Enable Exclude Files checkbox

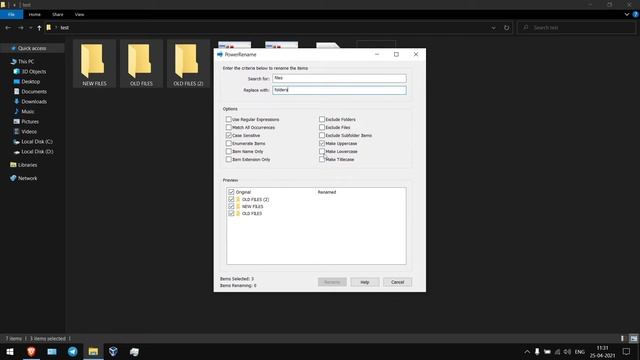tap(322, 127)
